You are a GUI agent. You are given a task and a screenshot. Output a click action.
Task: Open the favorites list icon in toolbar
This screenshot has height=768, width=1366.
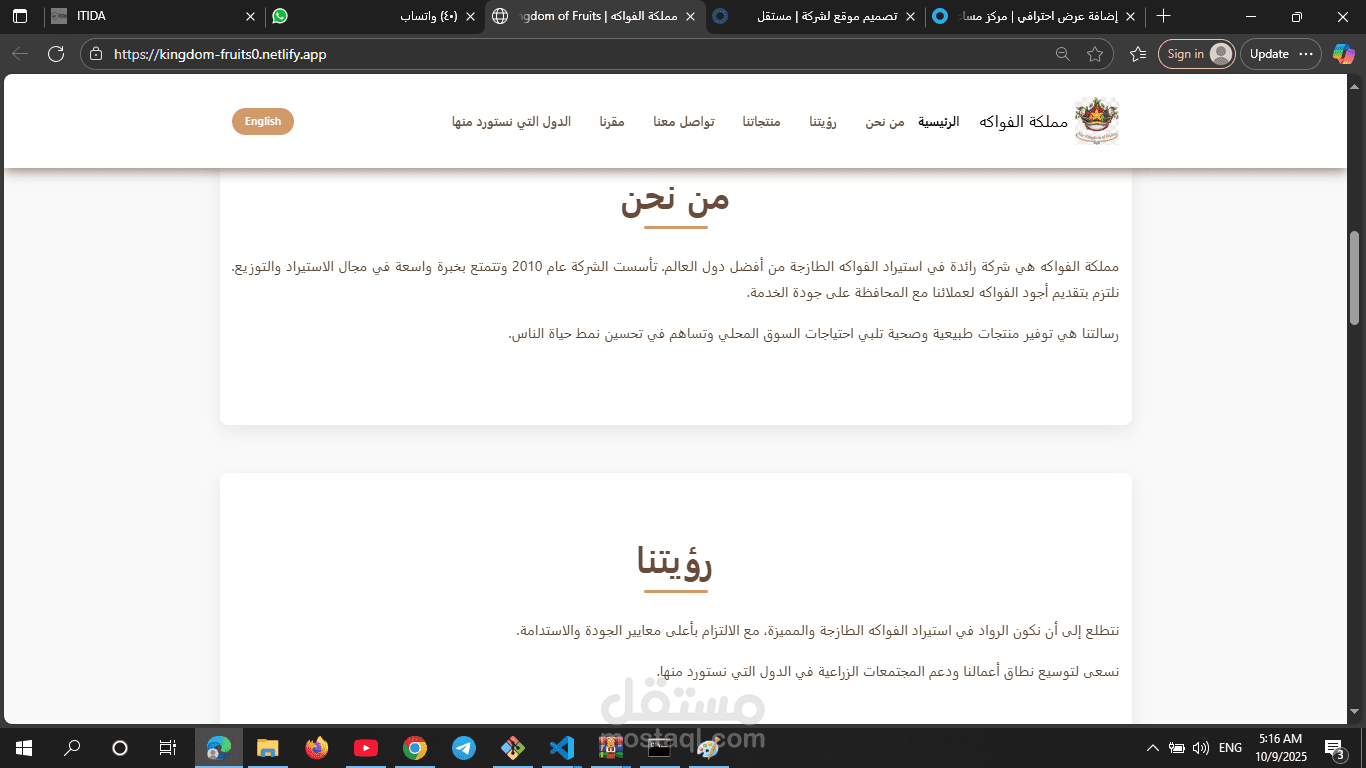tap(1137, 54)
